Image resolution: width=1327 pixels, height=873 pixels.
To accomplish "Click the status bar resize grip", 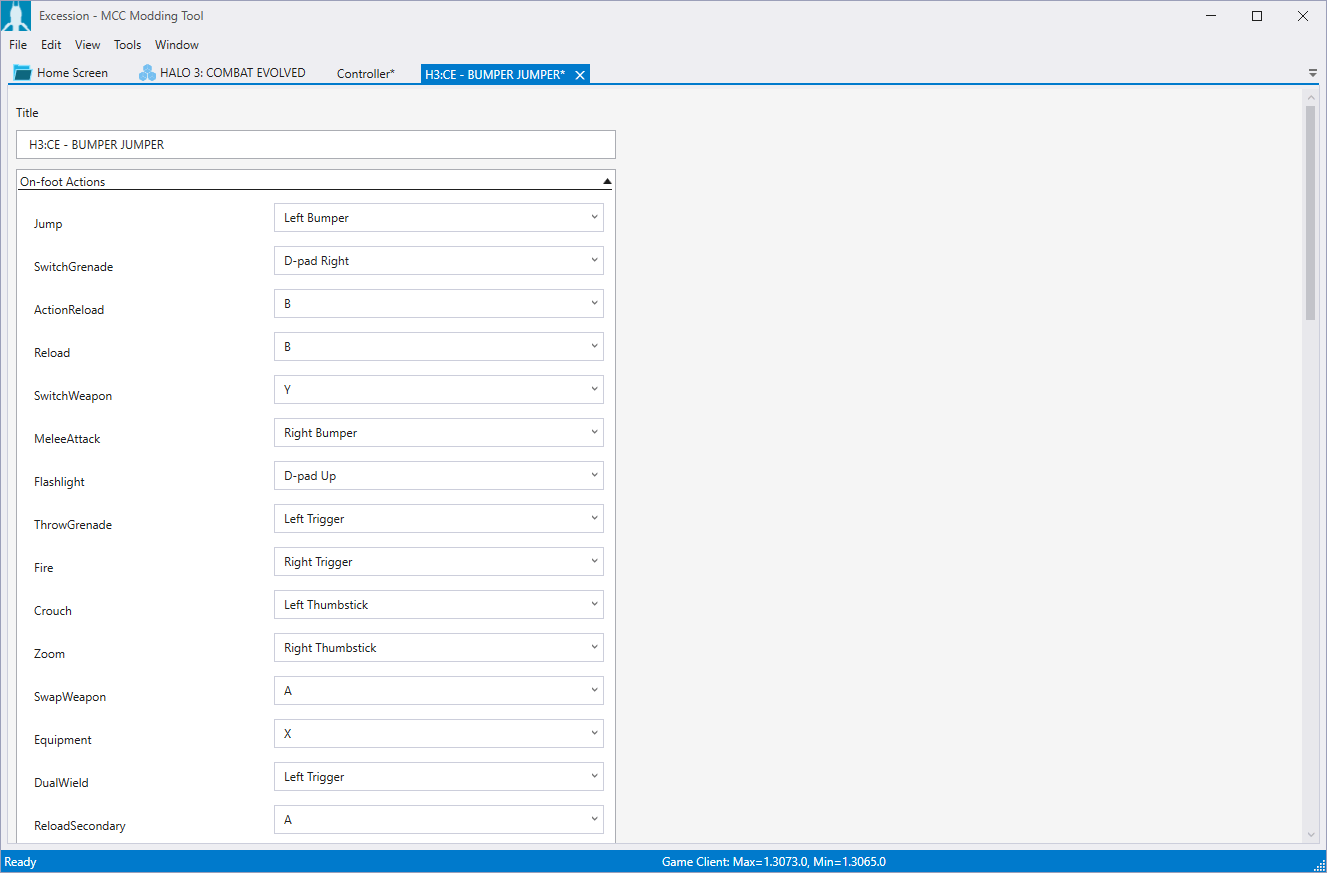I will point(1319,865).
